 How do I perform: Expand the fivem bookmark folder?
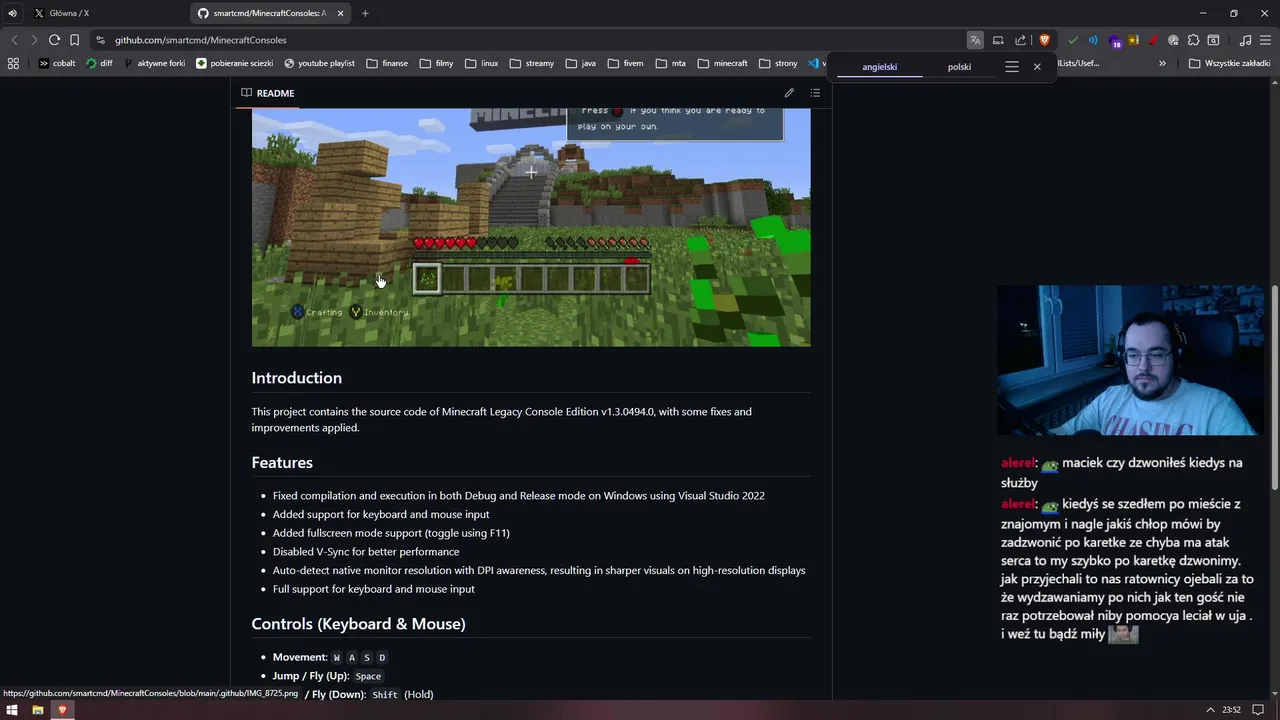tap(626, 63)
